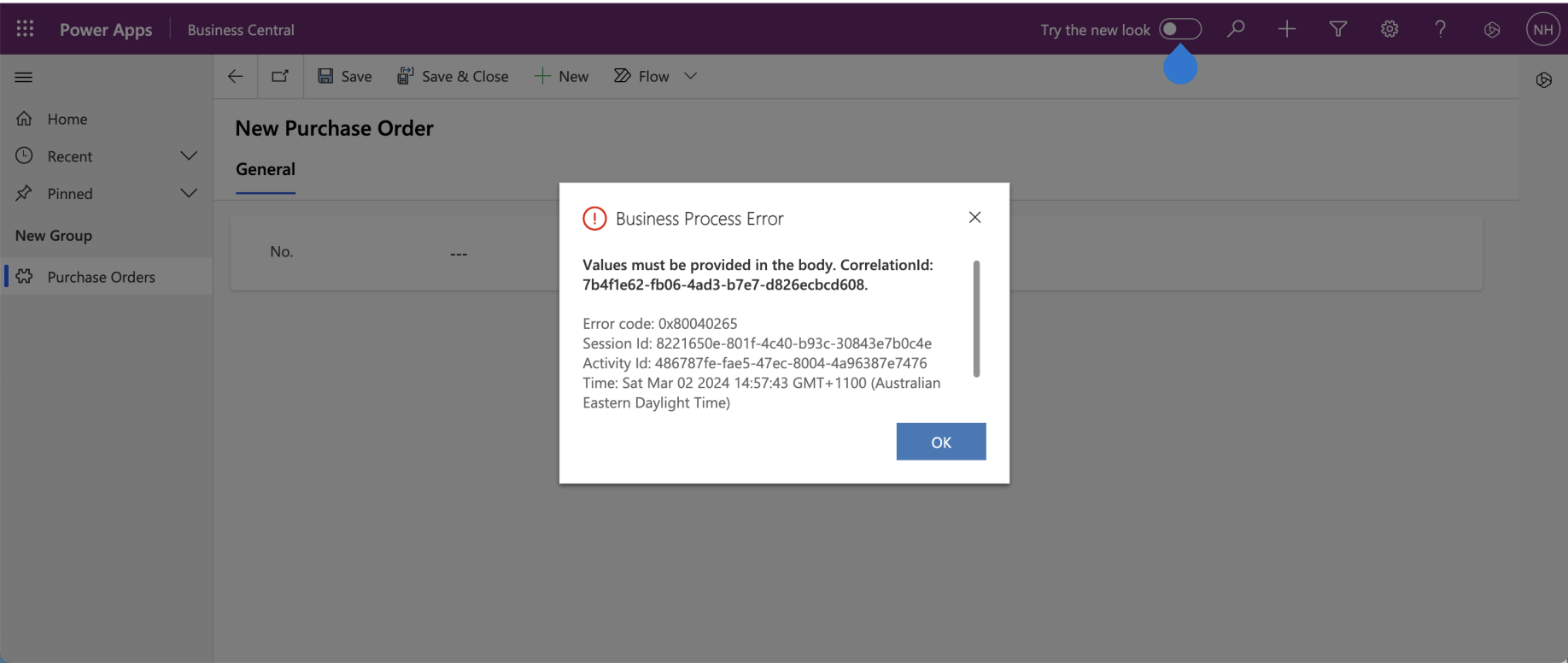The height and width of the screenshot is (663, 1568).
Task: Click OK in the error dialog
Action: coord(940,442)
